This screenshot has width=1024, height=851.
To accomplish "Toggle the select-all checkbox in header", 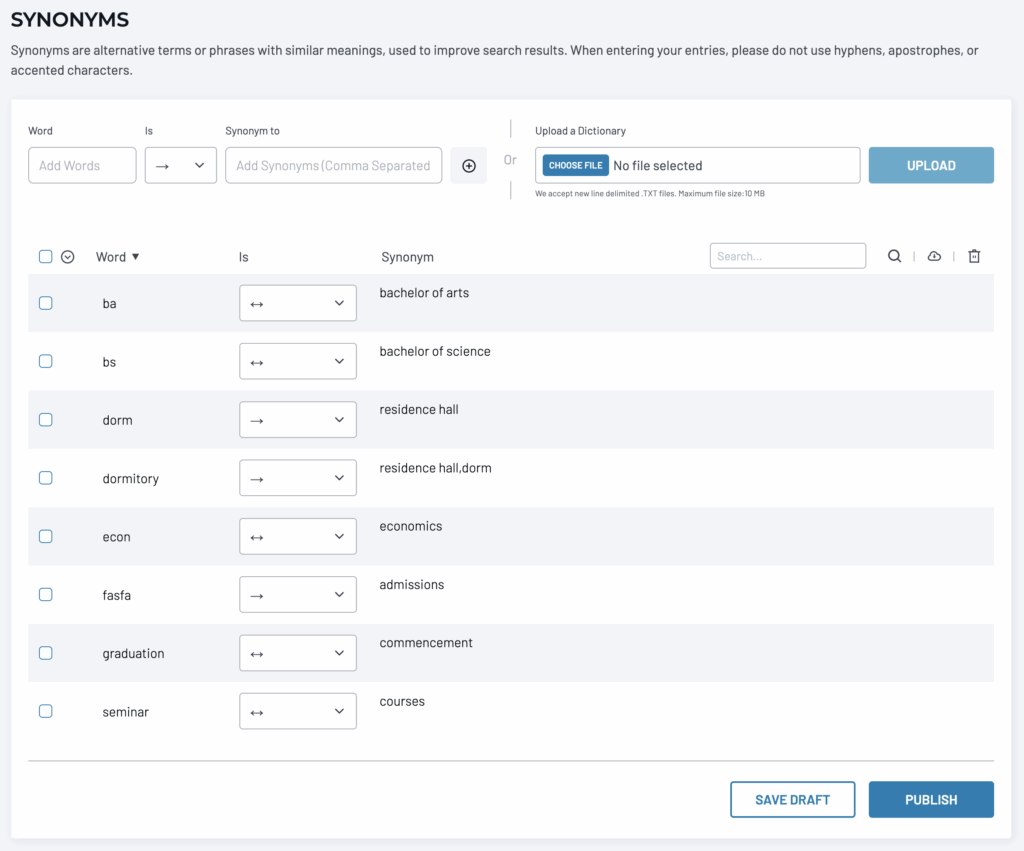I will [45, 256].
